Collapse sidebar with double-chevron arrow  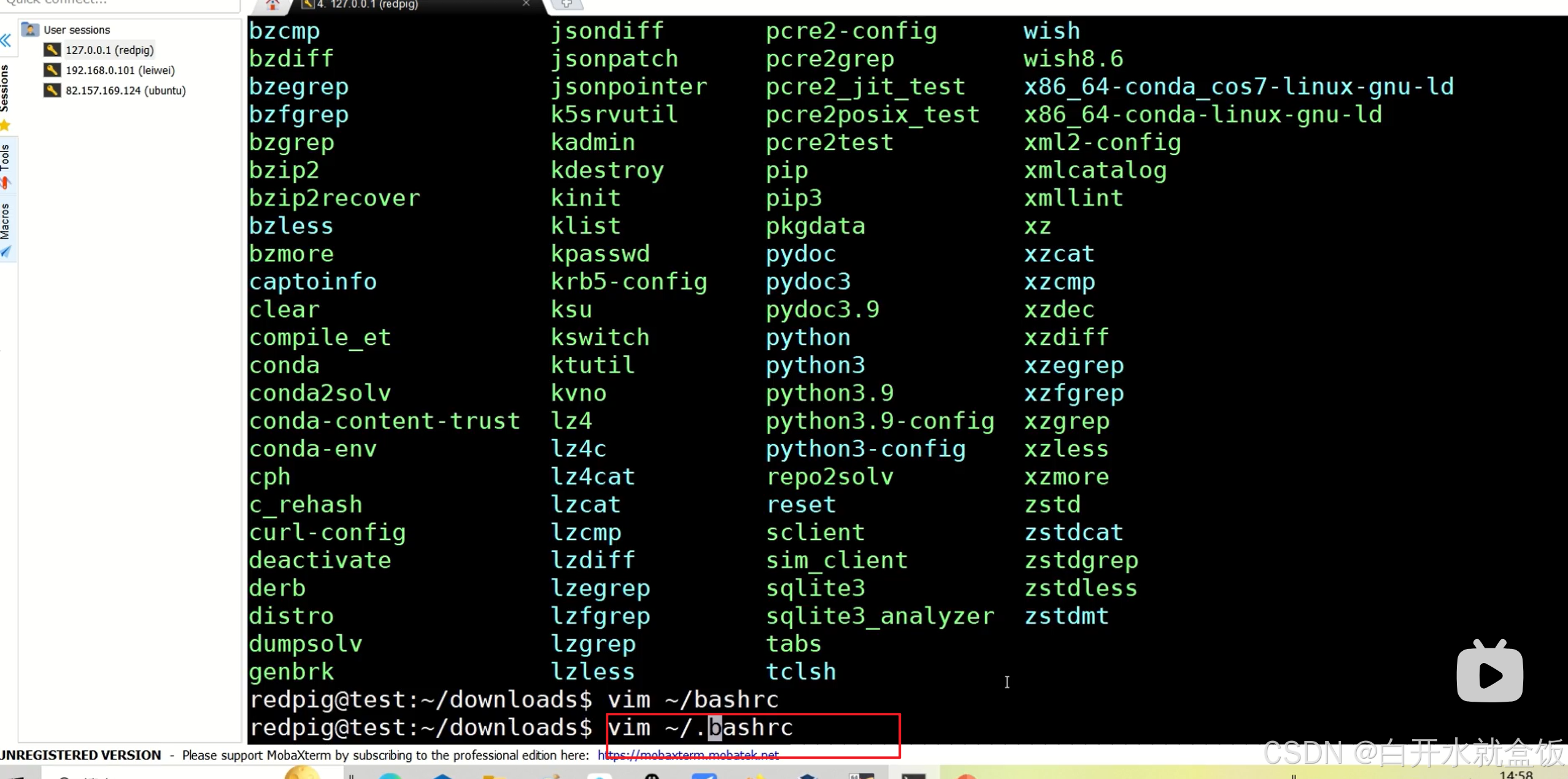click(6, 41)
